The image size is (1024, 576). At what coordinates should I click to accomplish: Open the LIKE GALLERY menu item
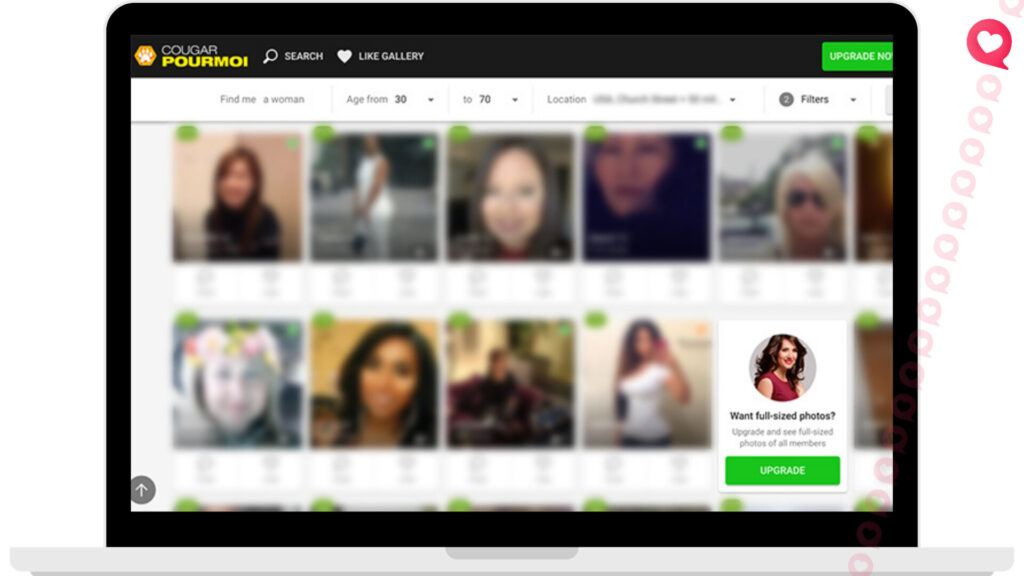[x=391, y=56]
